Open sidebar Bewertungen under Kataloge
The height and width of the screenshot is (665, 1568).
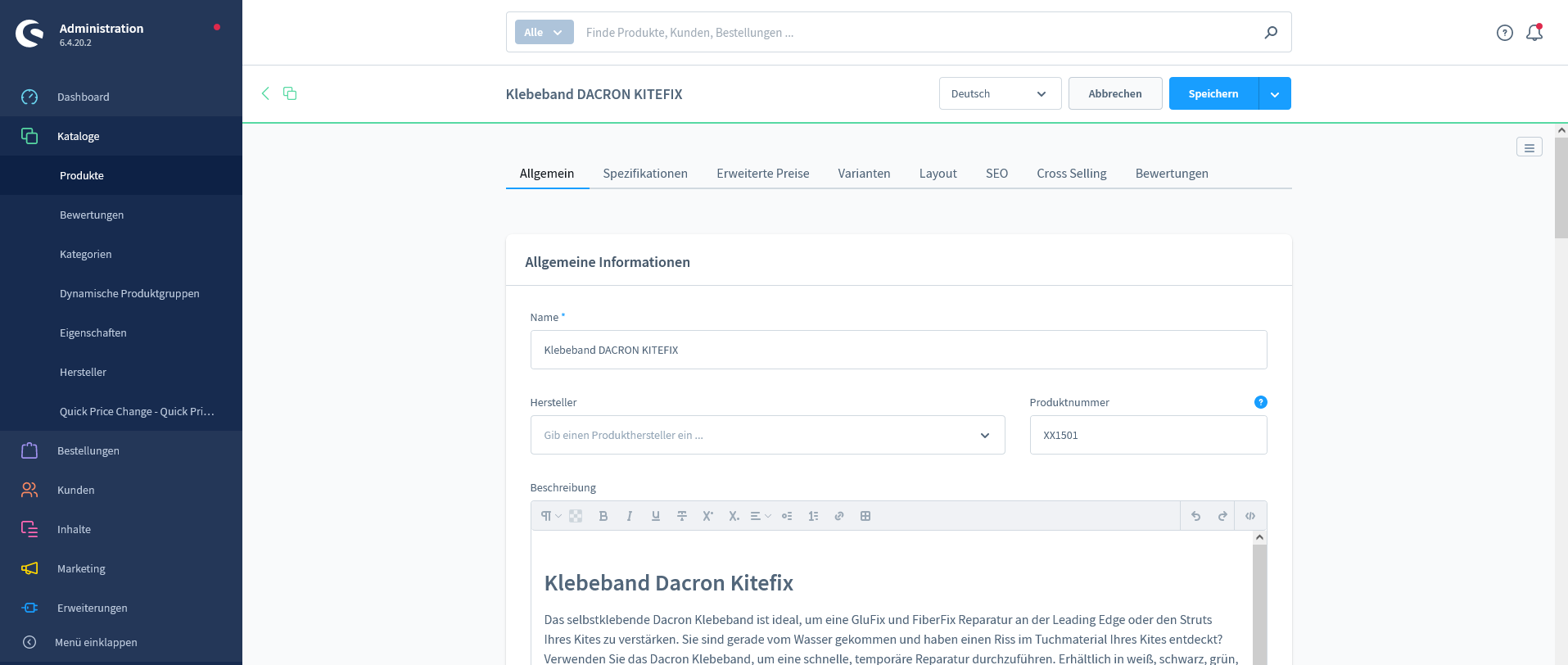121,215
